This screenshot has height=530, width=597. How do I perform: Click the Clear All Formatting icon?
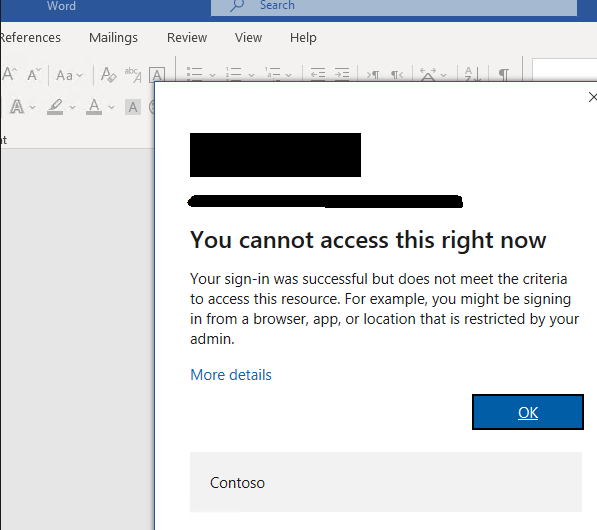108,75
